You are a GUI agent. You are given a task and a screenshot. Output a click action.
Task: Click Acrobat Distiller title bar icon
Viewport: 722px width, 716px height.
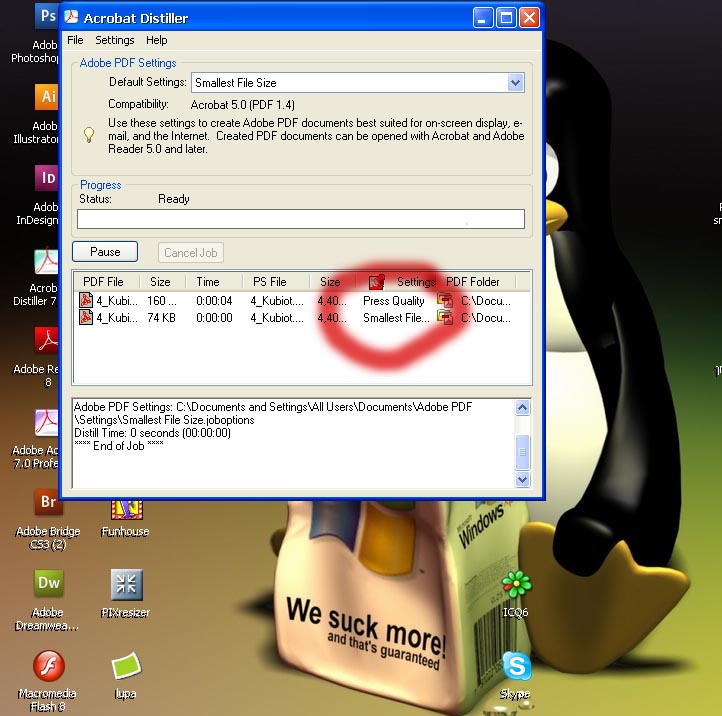coord(71,17)
